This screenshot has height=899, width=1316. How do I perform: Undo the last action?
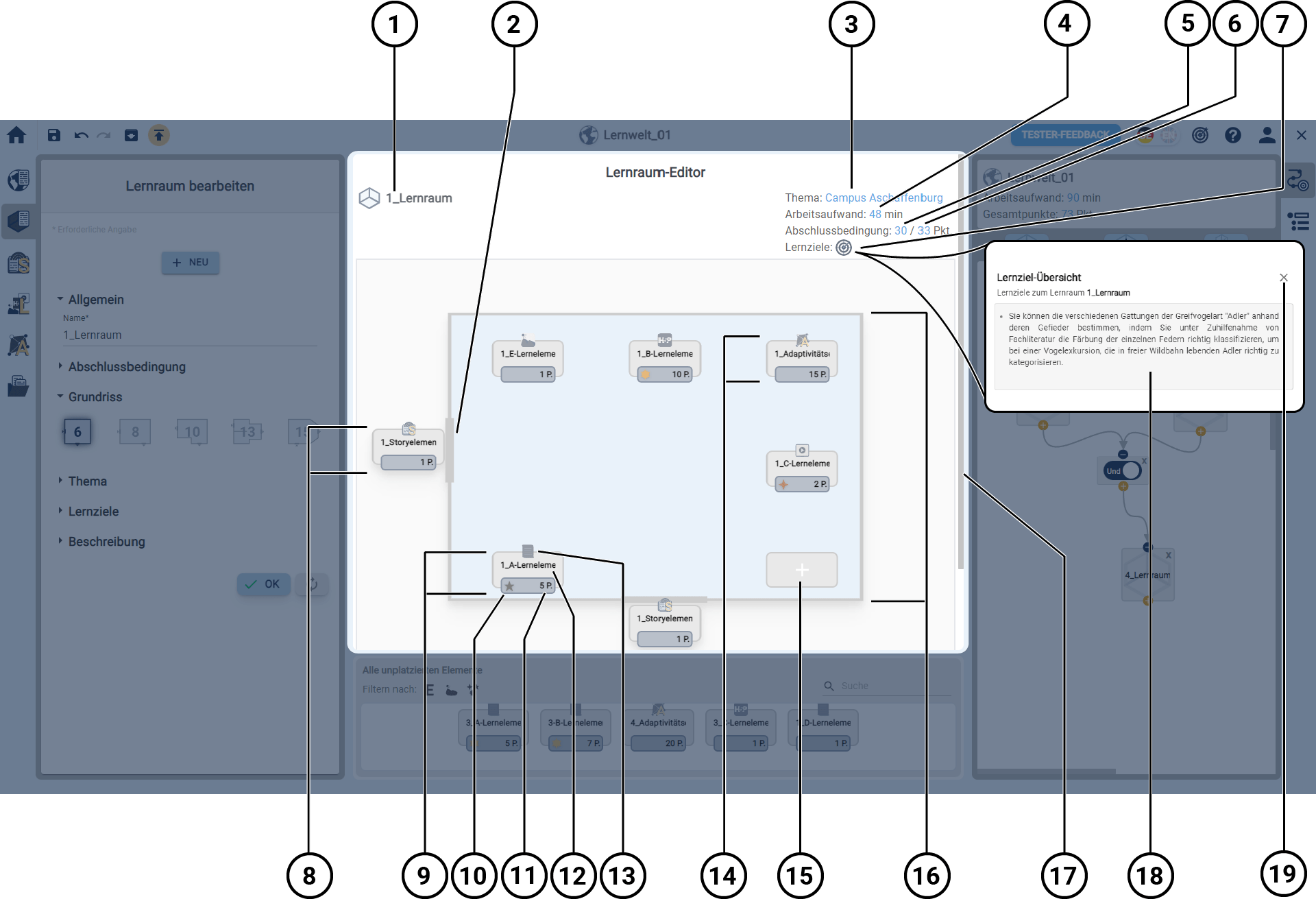coord(81,135)
